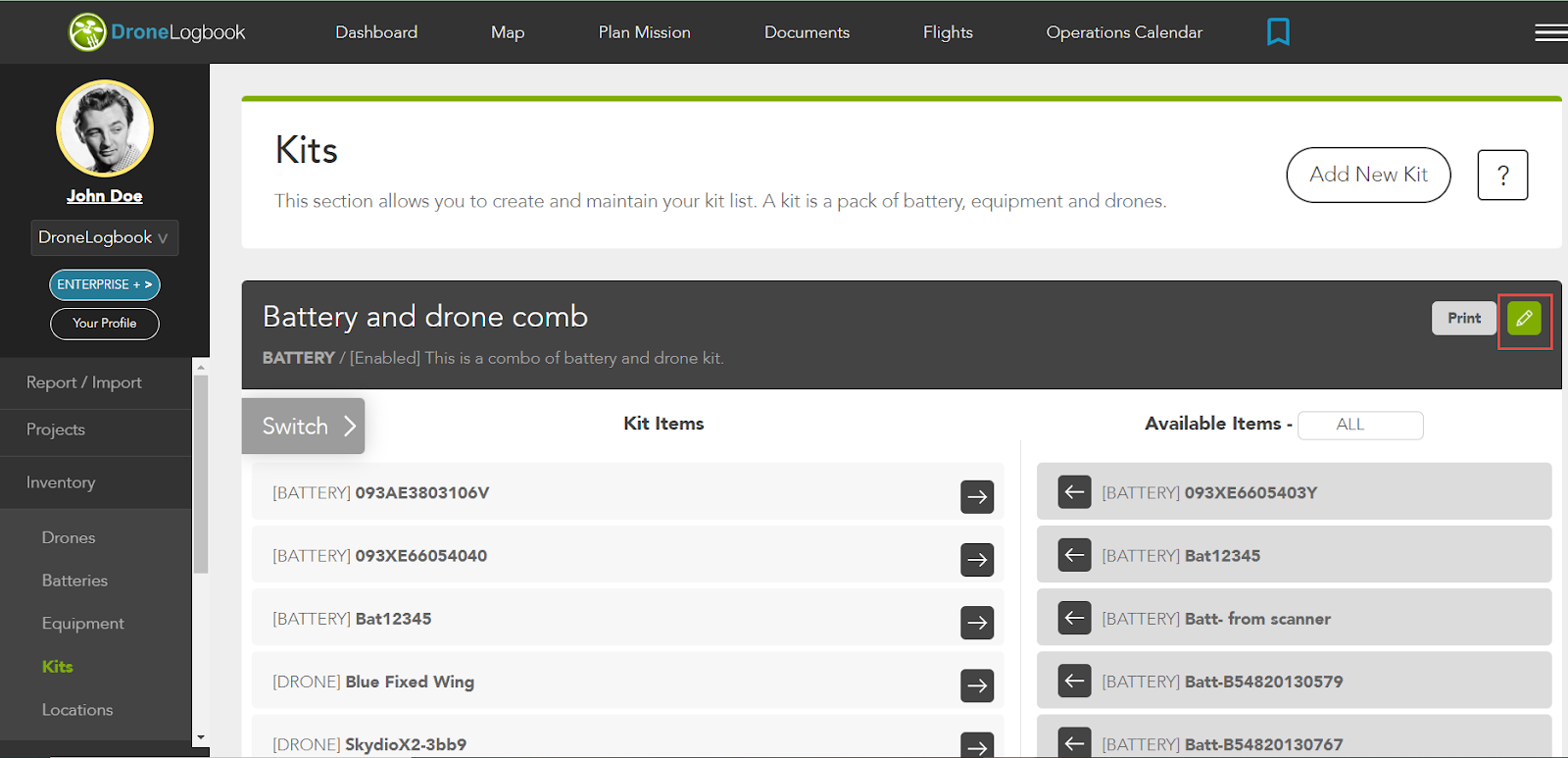
Task: Select Batteries in the sidebar
Action: click(74, 581)
